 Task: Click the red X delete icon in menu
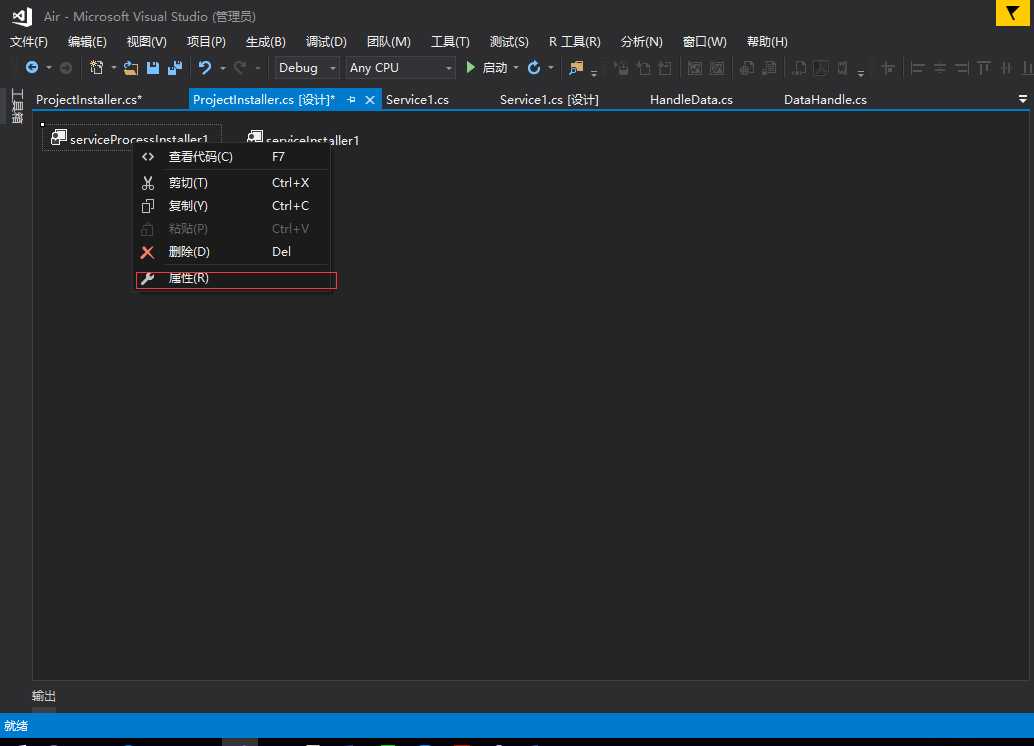pos(148,252)
